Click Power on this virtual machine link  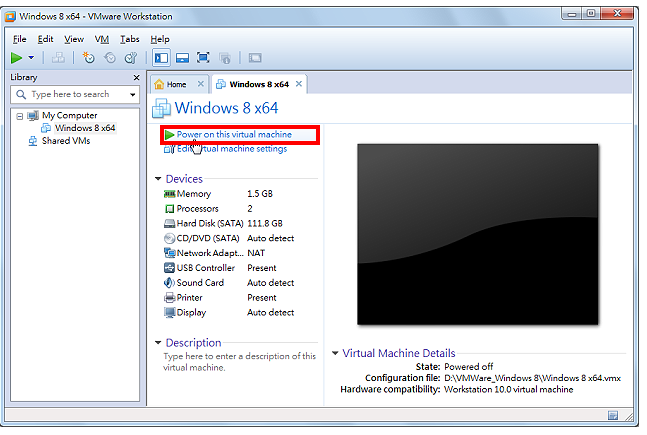(x=234, y=135)
